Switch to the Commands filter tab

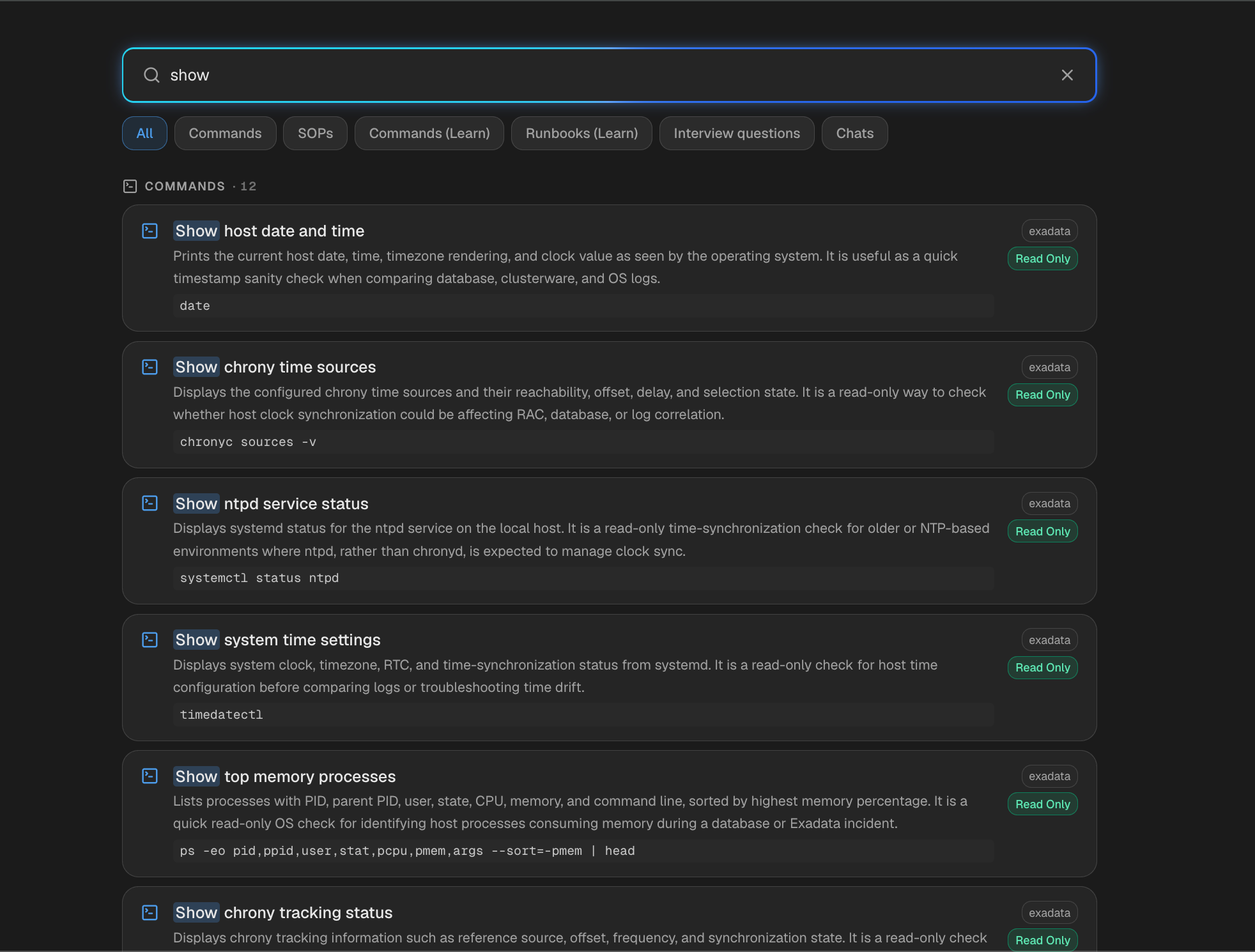pyautogui.click(x=225, y=134)
